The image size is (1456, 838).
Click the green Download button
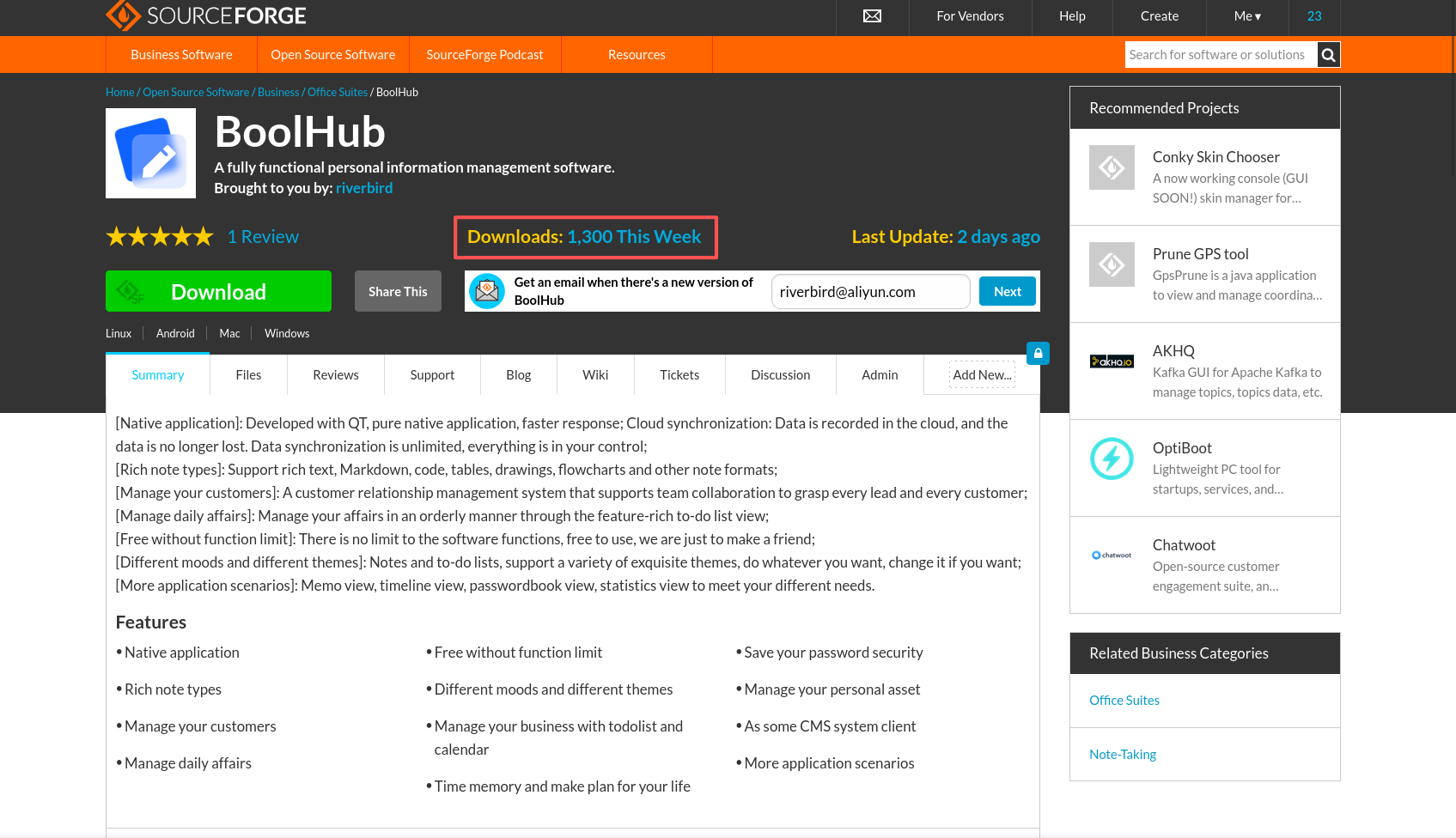(x=218, y=291)
